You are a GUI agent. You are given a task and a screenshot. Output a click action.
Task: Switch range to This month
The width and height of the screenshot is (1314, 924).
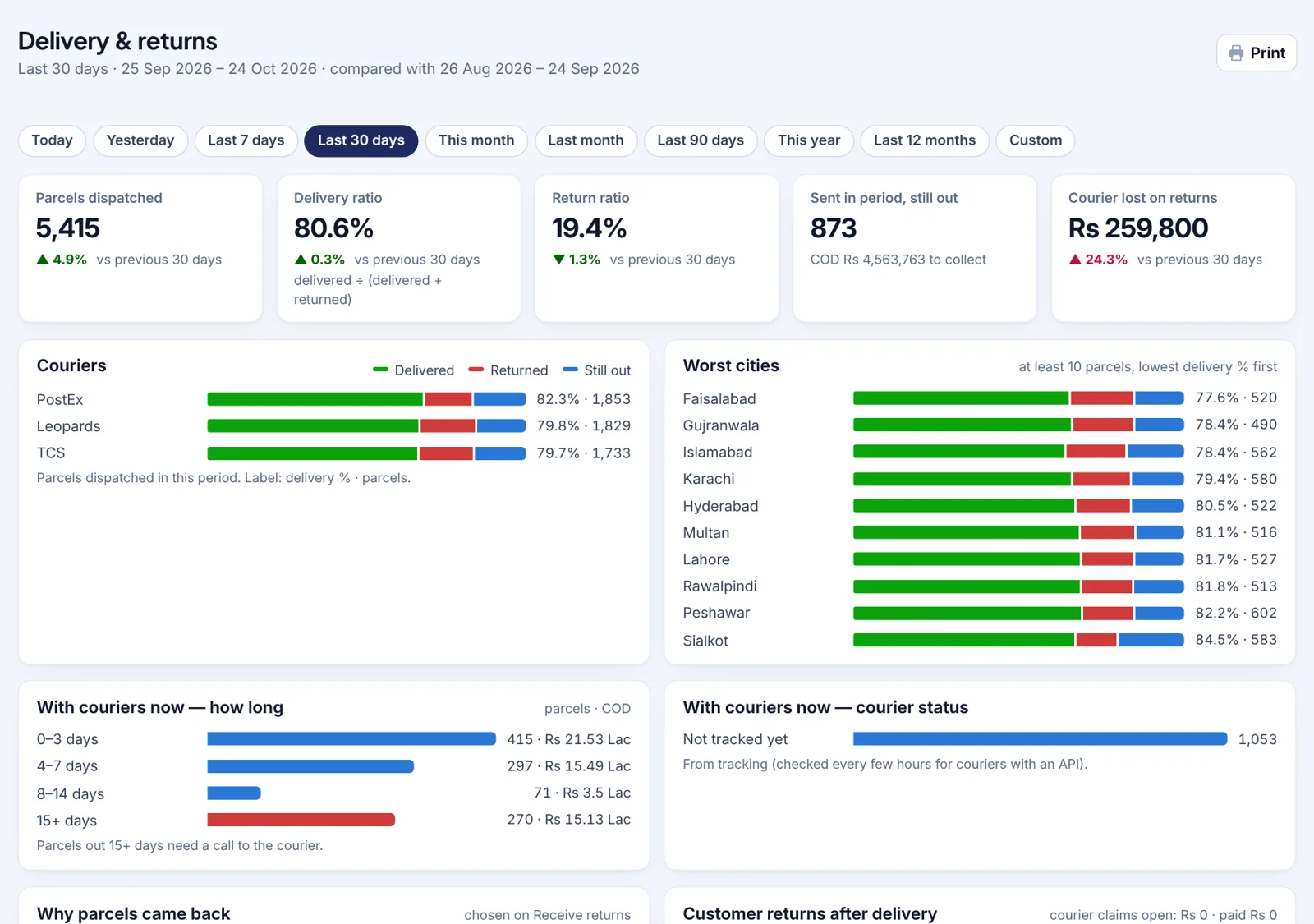(476, 140)
